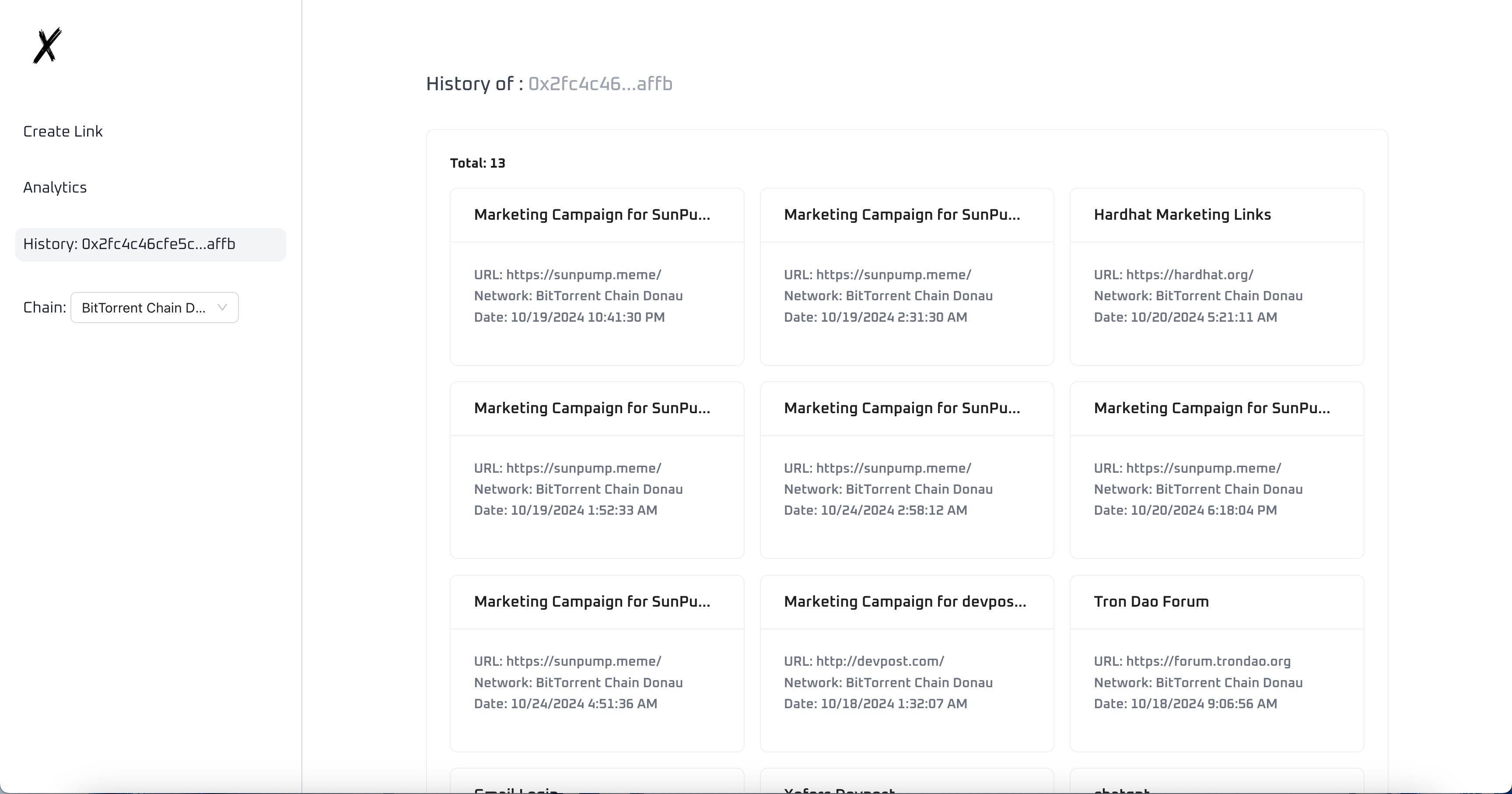Click the Network line in the devpost card
This screenshot has height=794, width=1512.
click(x=888, y=682)
